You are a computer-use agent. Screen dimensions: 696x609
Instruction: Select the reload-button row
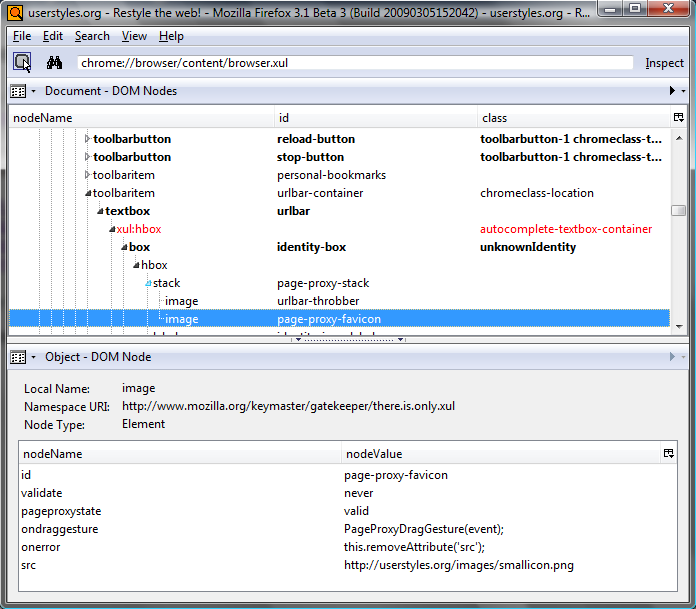pyautogui.click(x=339, y=139)
